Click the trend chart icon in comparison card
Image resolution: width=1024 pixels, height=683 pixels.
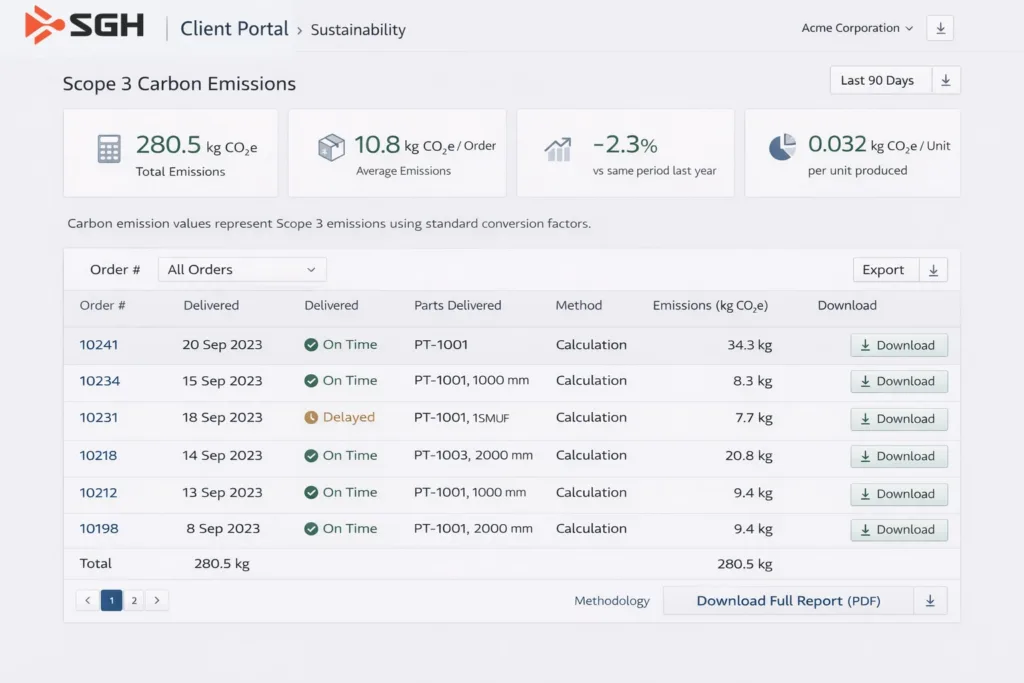point(558,150)
